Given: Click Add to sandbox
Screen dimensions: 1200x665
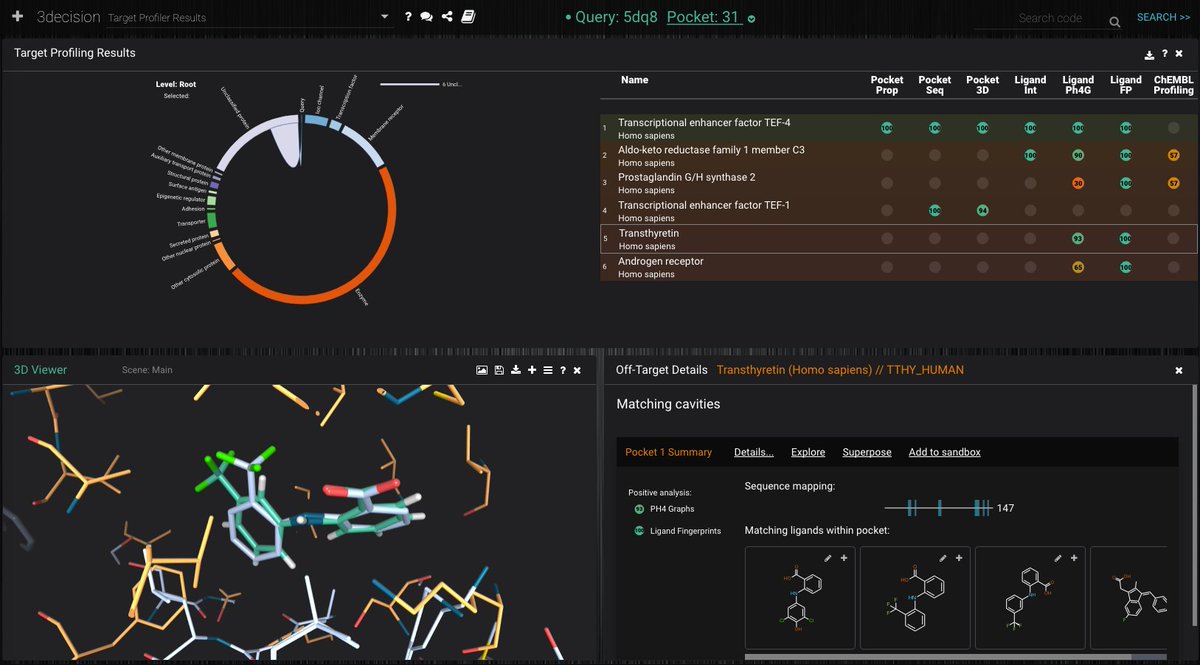Looking at the screenshot, I should (x=945, y=452).
